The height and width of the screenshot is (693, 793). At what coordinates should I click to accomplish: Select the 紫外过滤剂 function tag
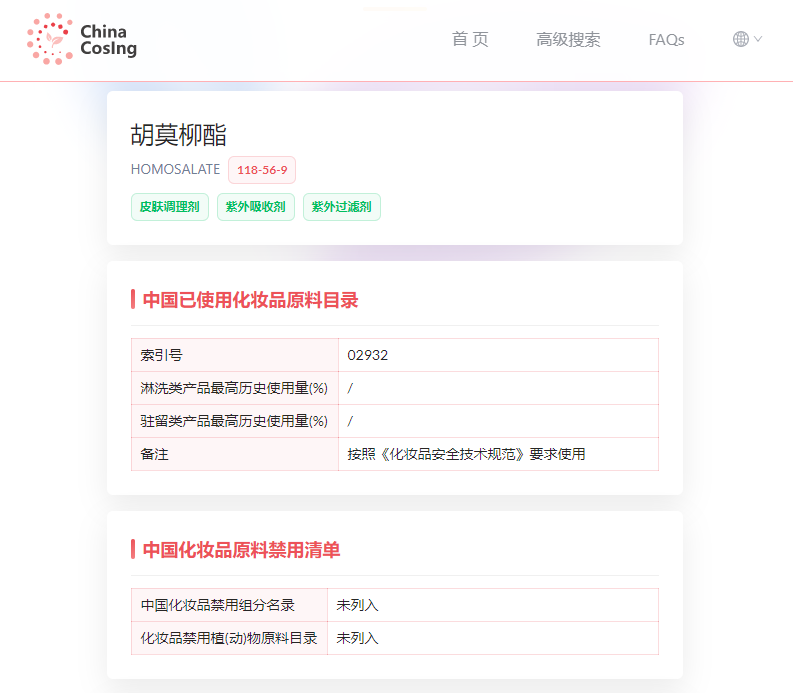click(x=342, y=208)
